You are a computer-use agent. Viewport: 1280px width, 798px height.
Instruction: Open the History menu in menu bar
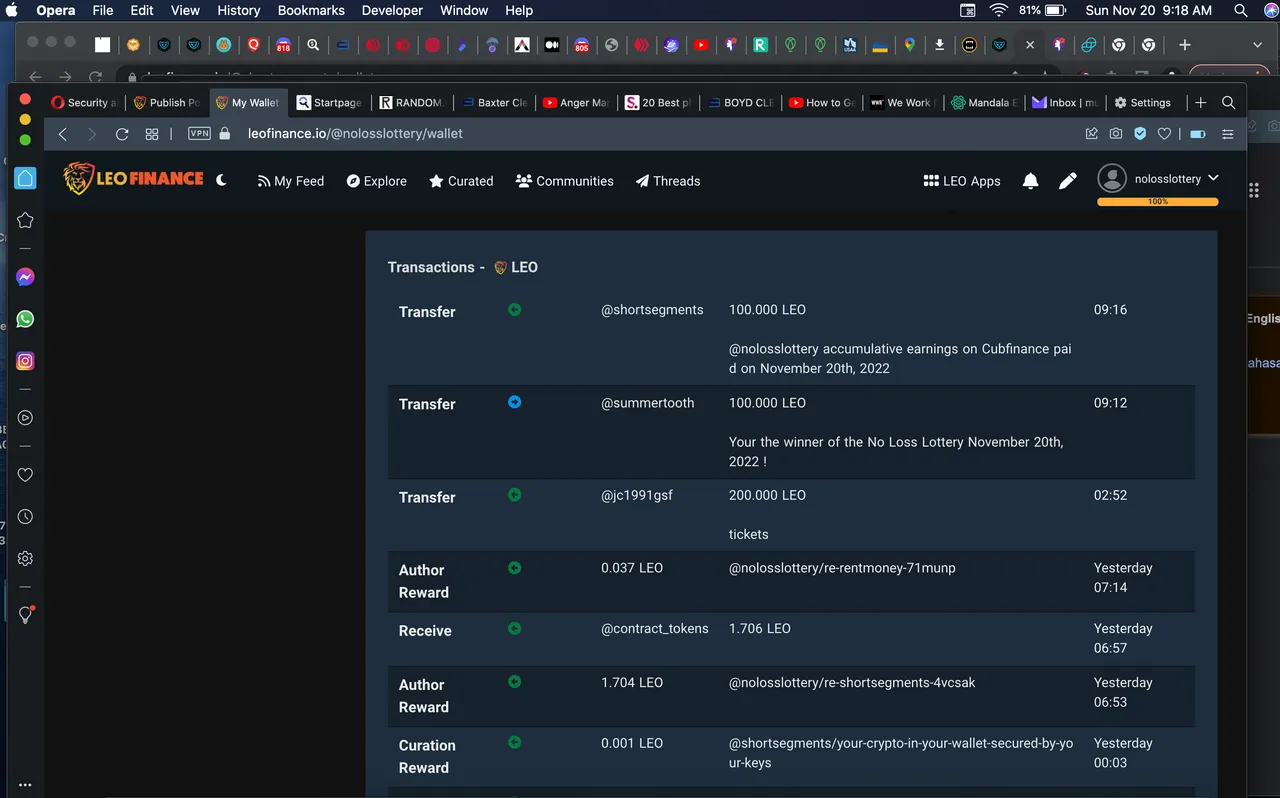[238, 10]
